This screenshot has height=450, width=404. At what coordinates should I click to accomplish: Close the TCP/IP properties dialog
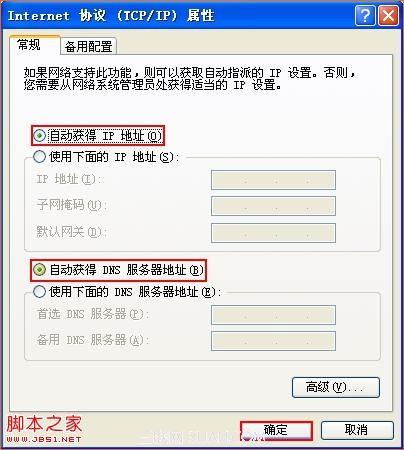(x=388, y=15)
